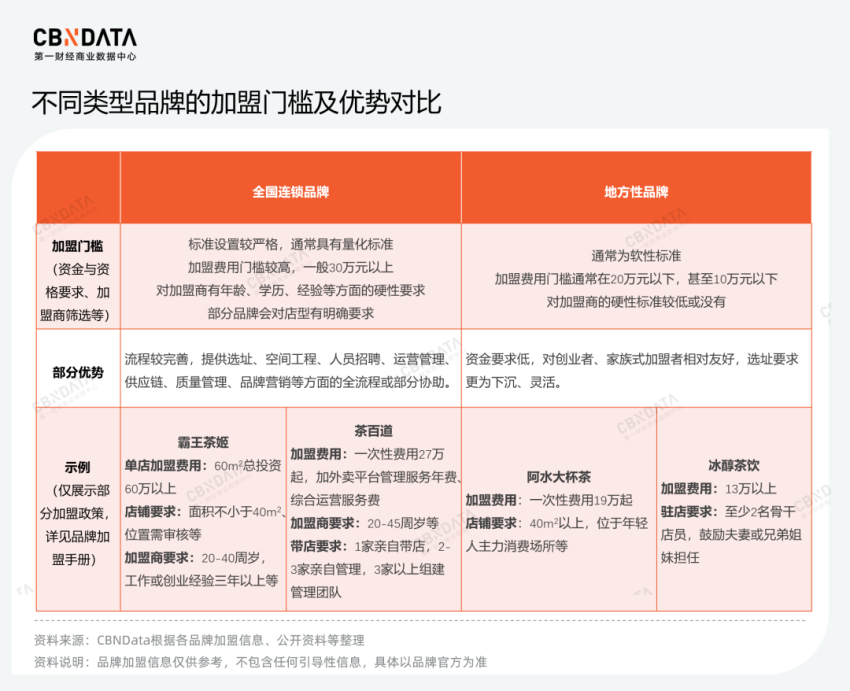Click the text 通常为软性标准
The image size is (850, 691).
point(636,256)
